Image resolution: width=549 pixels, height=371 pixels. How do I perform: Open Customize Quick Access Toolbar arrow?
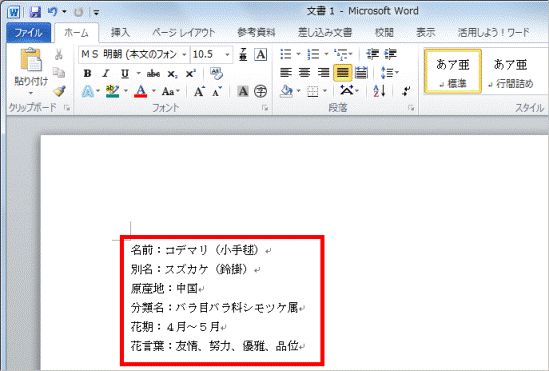96,13
